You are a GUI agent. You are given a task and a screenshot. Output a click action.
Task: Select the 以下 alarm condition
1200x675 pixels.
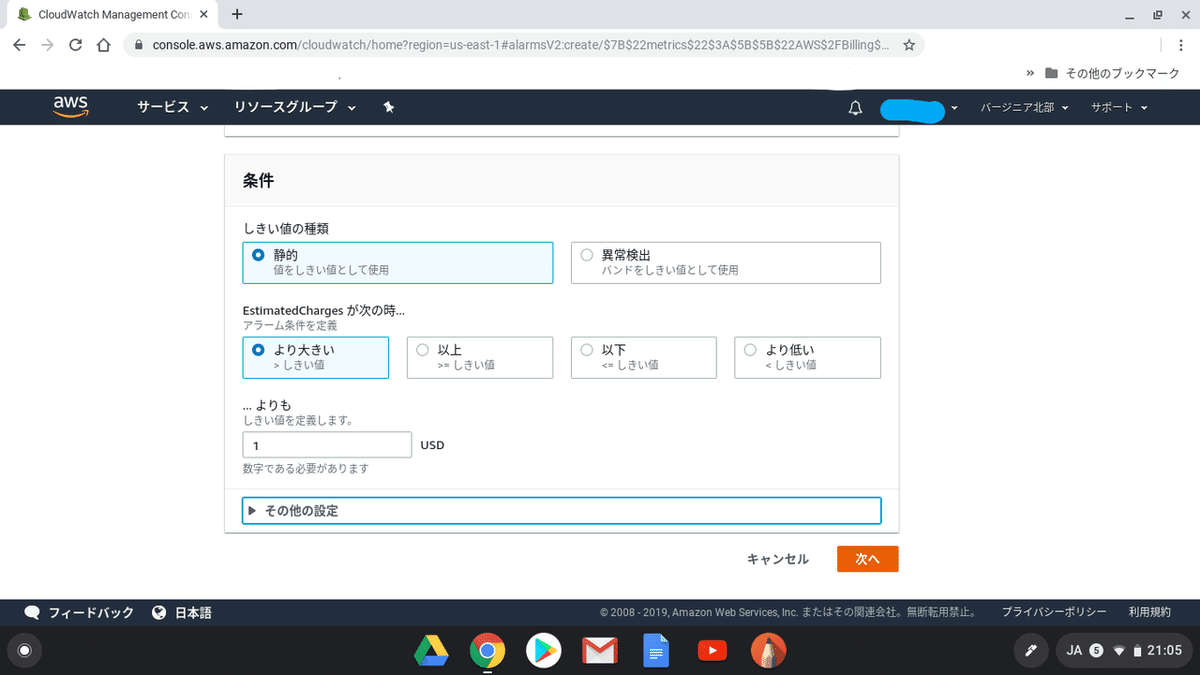point(586,350)
